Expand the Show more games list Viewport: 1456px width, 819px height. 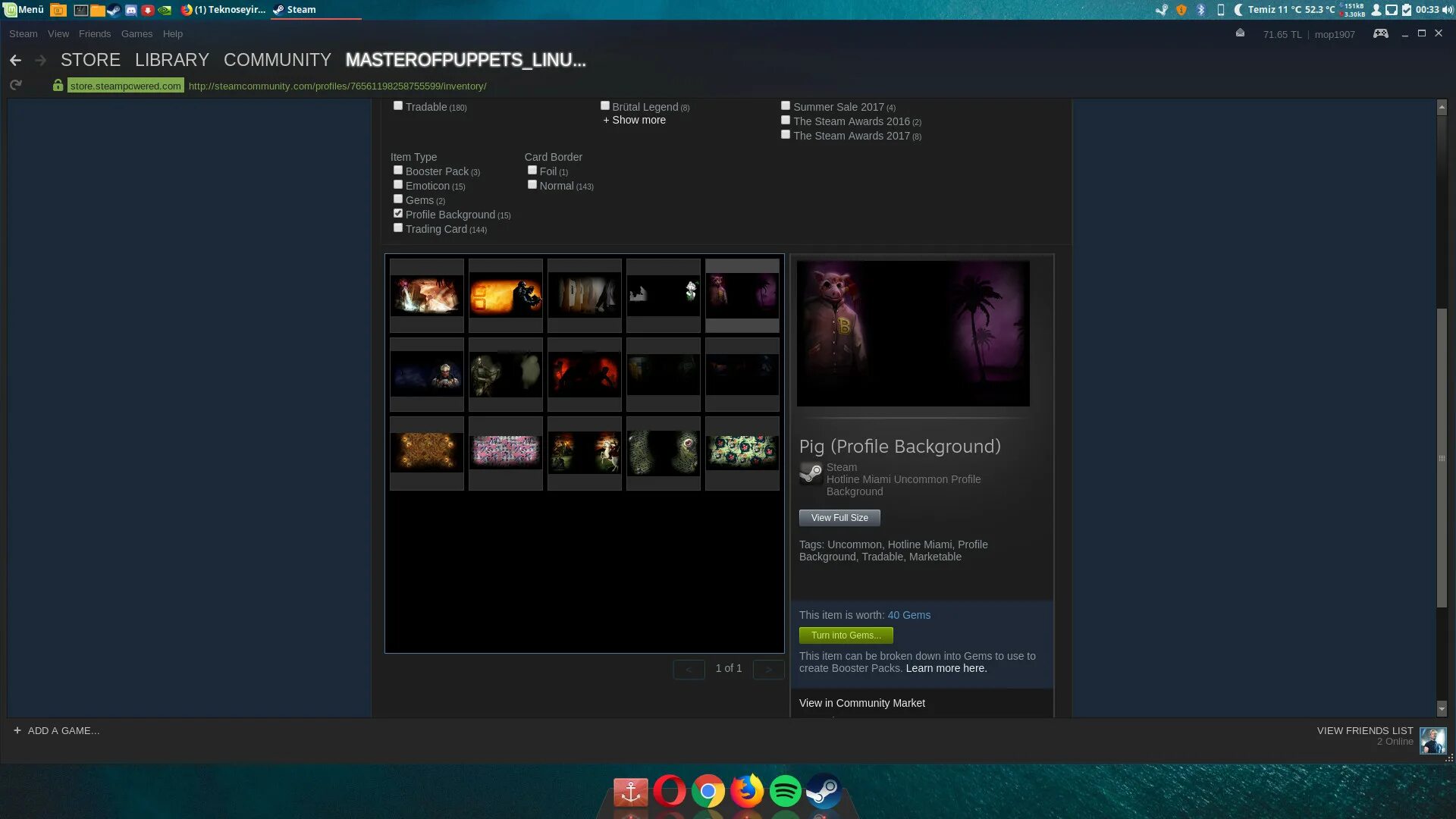click(x=634, y=120)
